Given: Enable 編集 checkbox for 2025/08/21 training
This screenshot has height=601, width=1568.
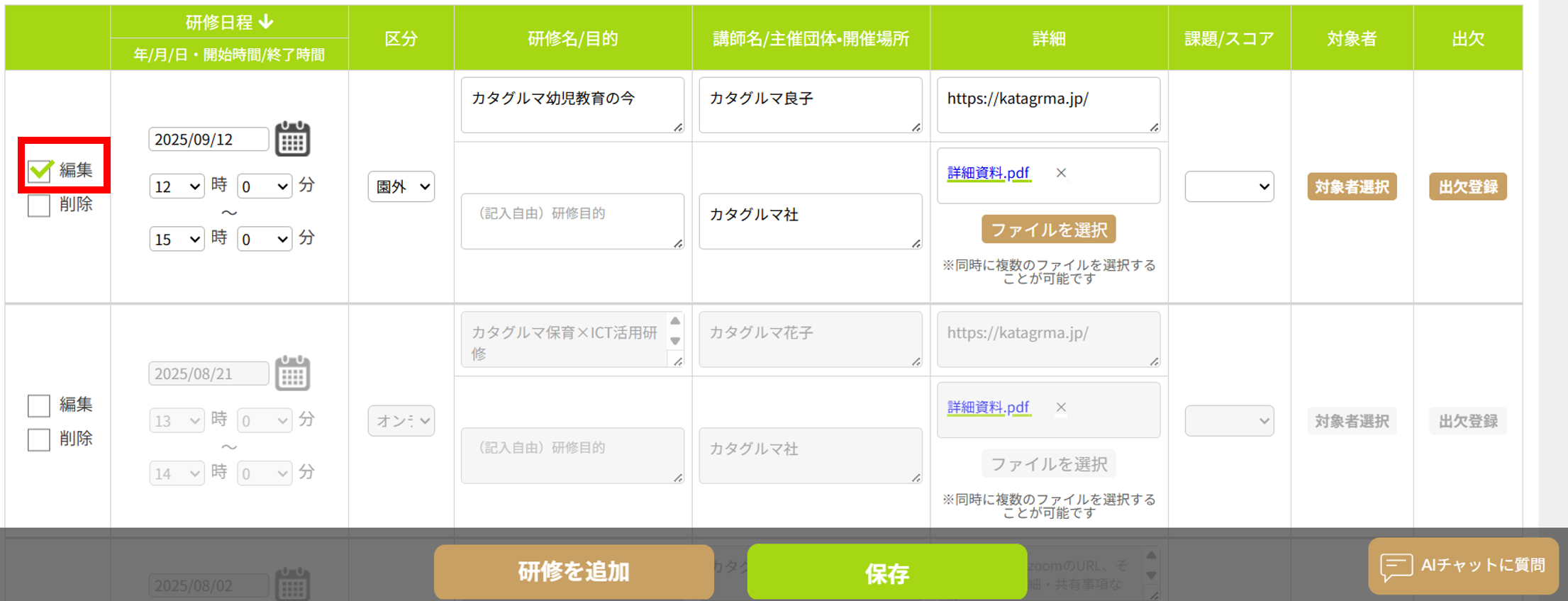Looking at the screenshot, I should pos(39,405).
